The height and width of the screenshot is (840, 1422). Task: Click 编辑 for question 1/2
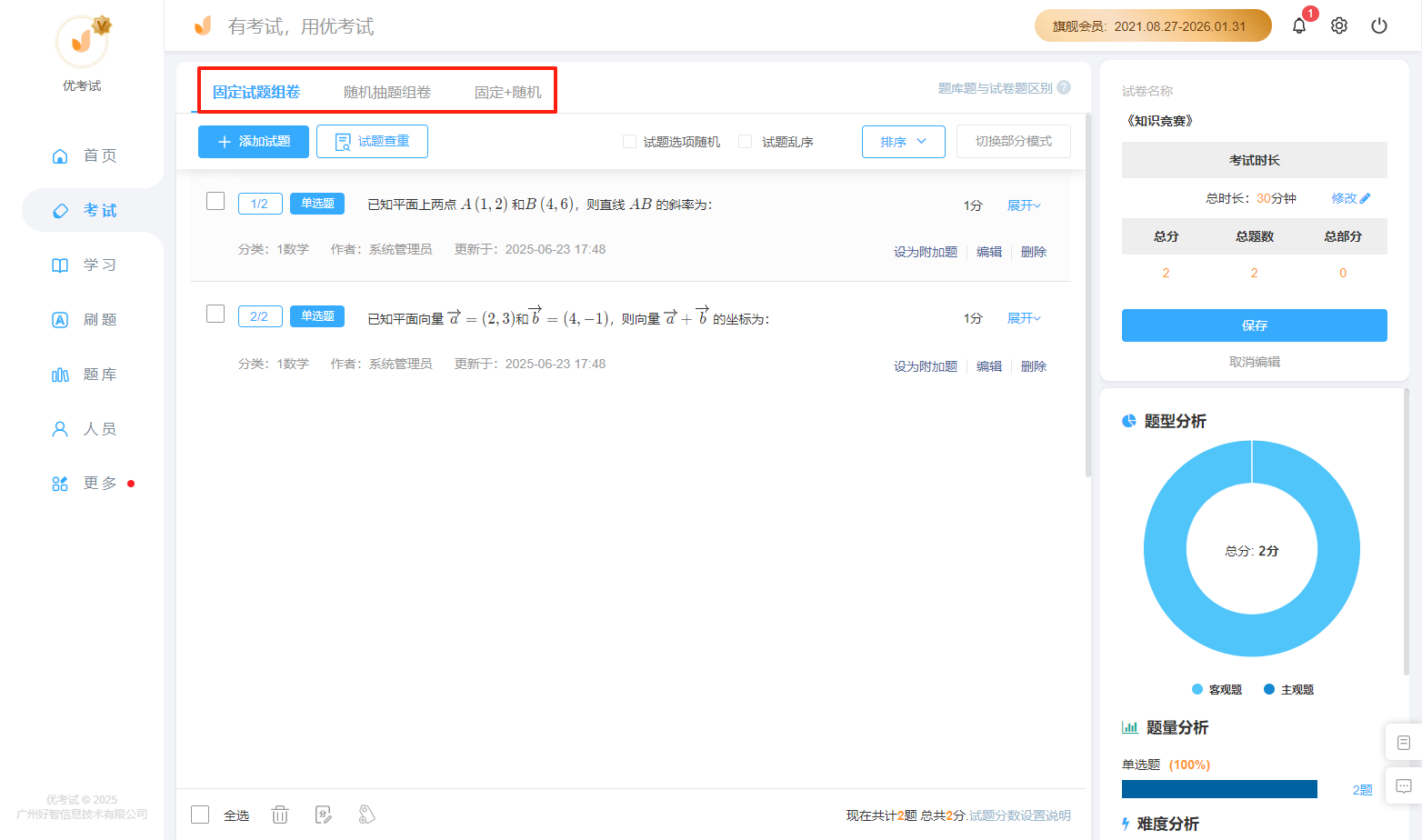coord(989,252)
